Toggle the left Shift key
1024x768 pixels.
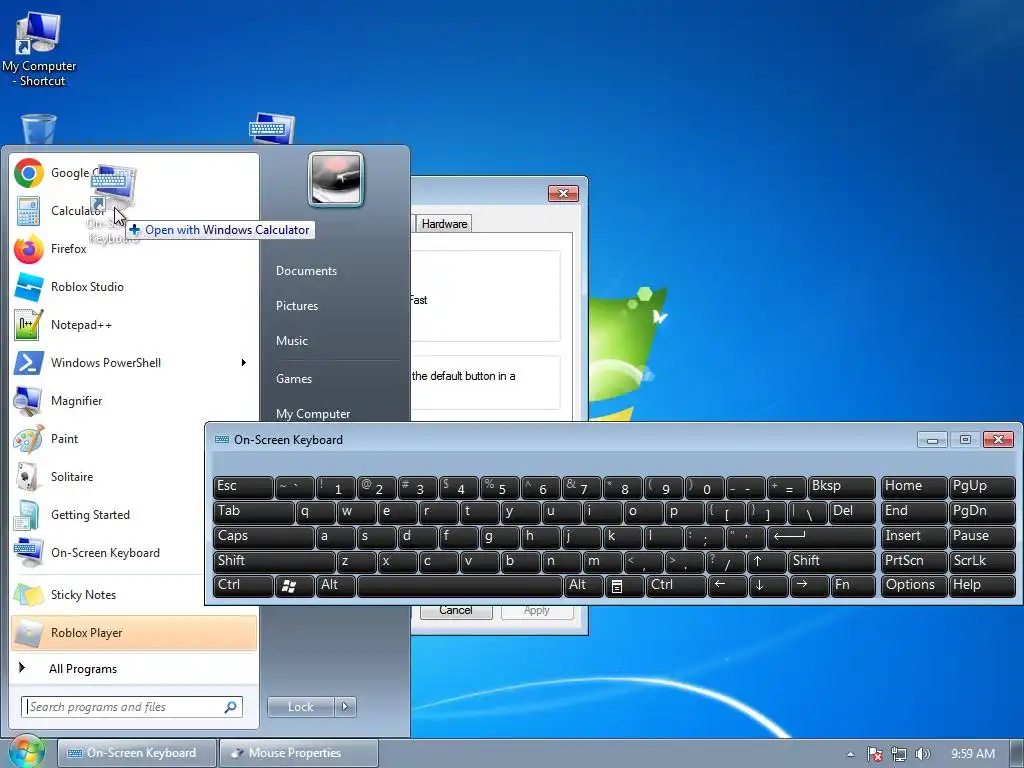pyautogui.click(x=274, y=561)
